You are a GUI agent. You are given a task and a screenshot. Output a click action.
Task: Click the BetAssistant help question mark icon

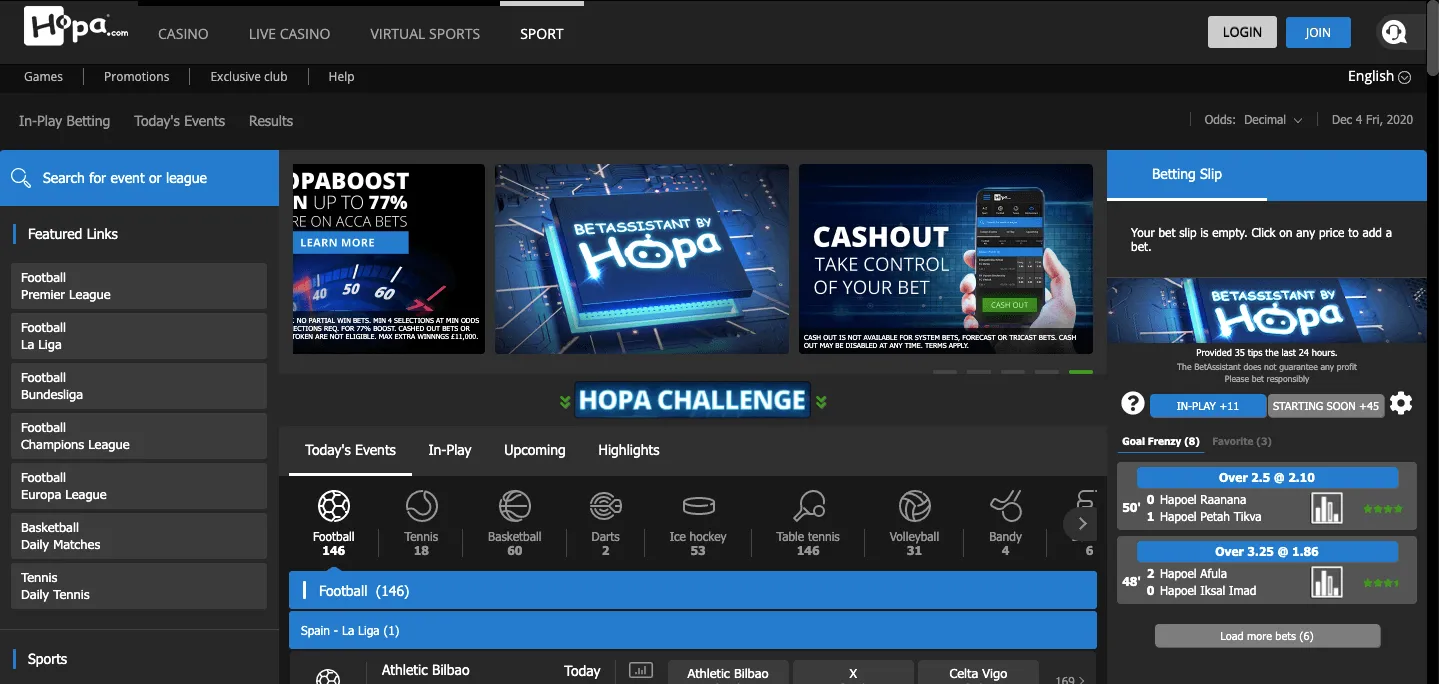click(x=1132, y=403)
